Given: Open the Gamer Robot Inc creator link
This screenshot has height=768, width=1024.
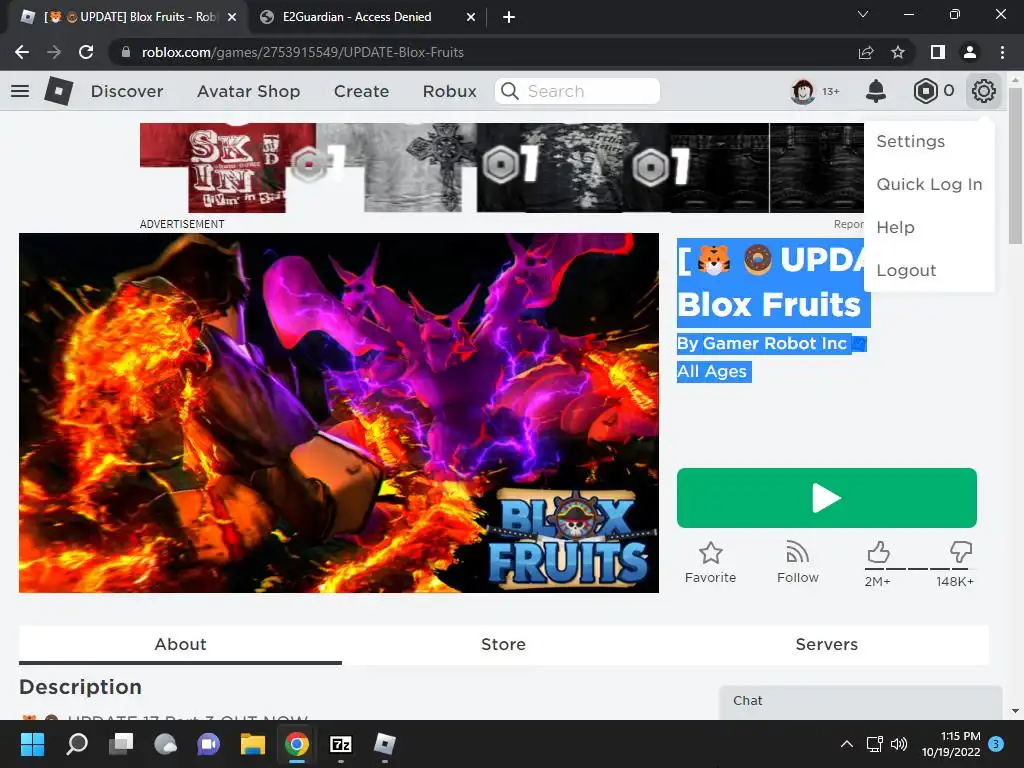Looking at the screenshot, I should point(775,344).
